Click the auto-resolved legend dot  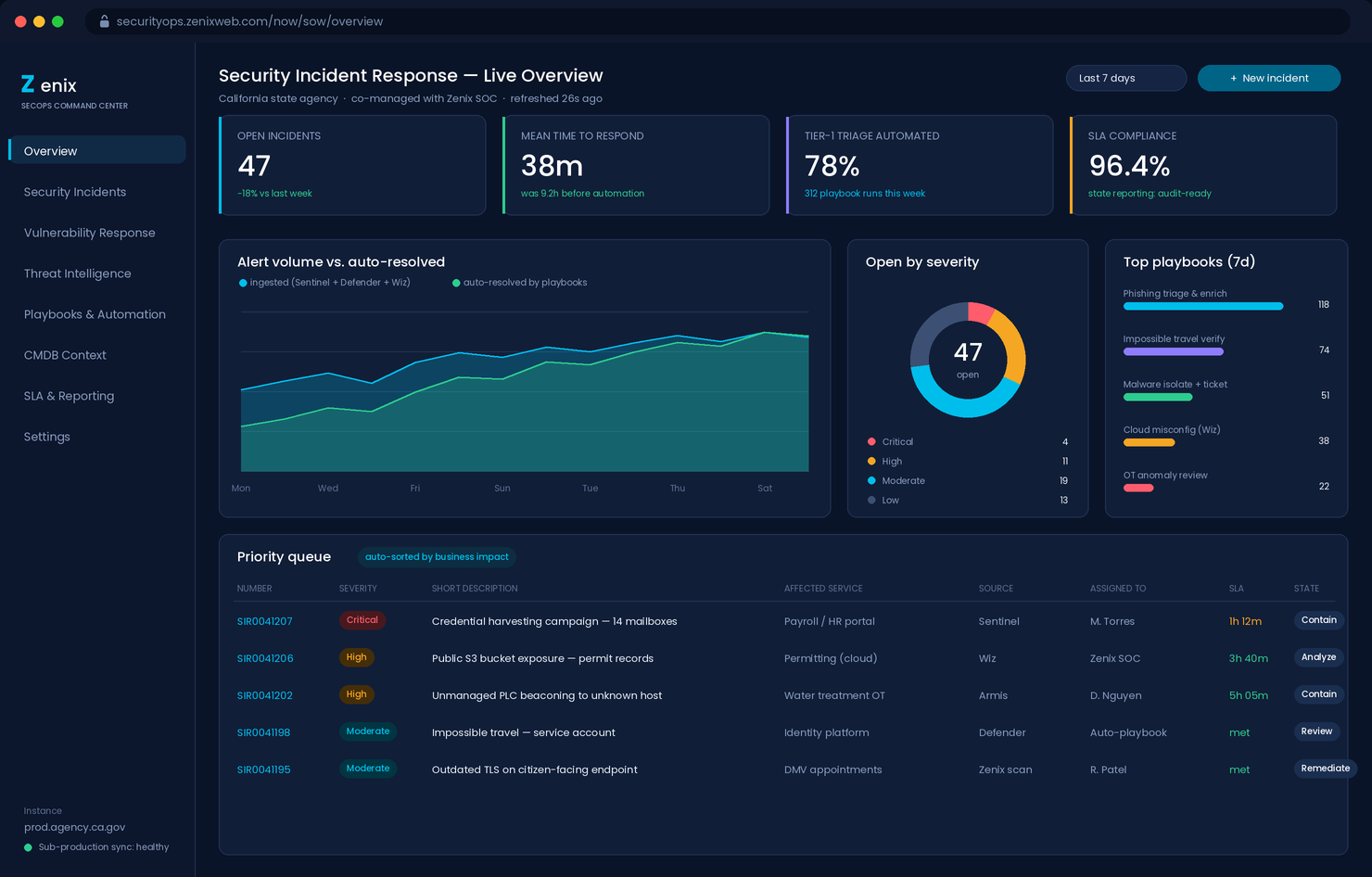(456, 283)
